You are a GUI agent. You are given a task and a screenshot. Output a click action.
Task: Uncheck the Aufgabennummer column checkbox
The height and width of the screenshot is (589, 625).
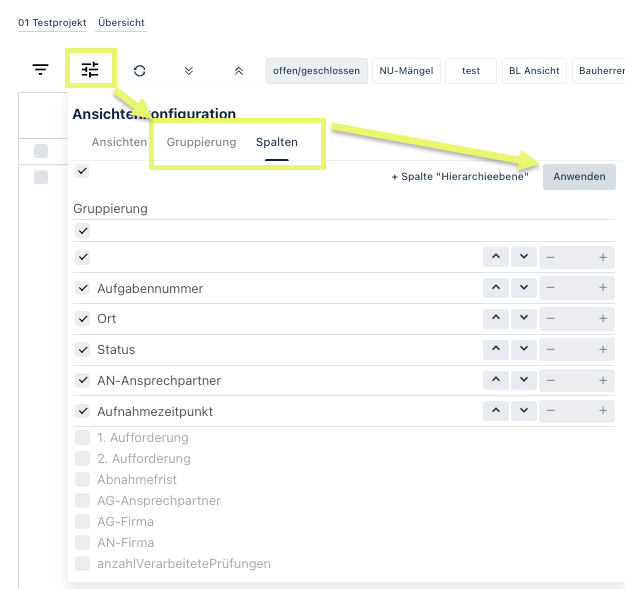(x=83, y=288)
